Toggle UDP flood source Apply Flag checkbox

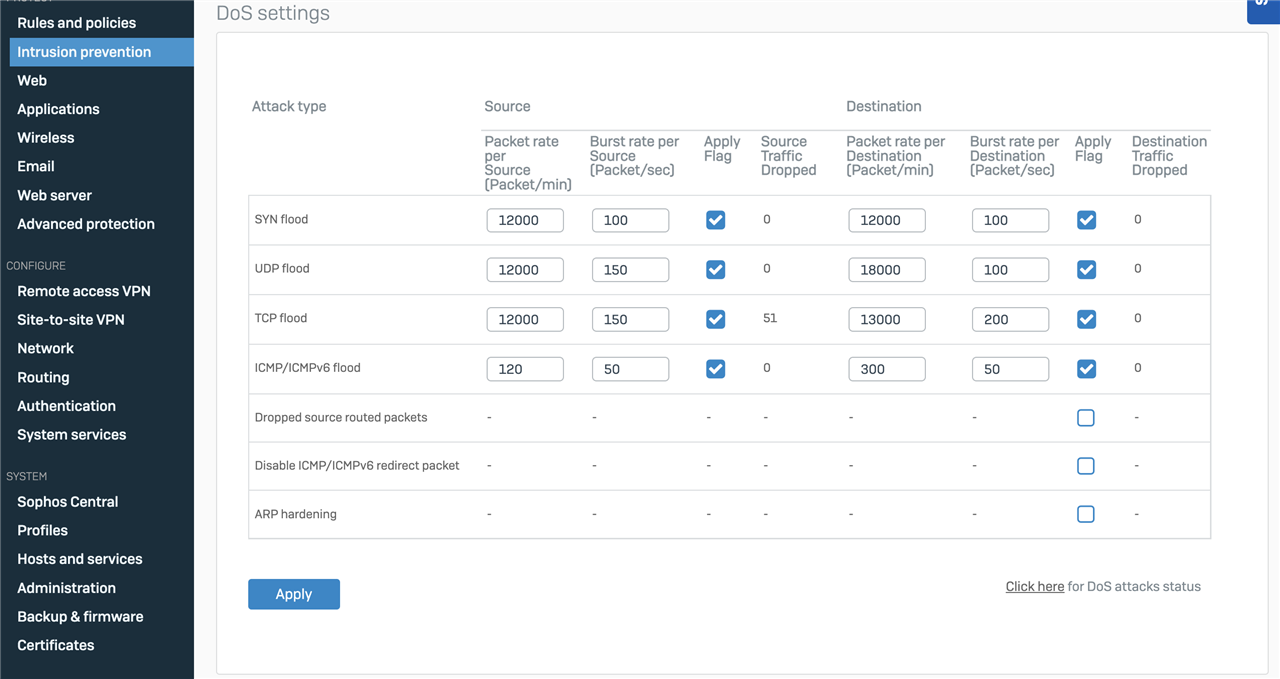716,269
